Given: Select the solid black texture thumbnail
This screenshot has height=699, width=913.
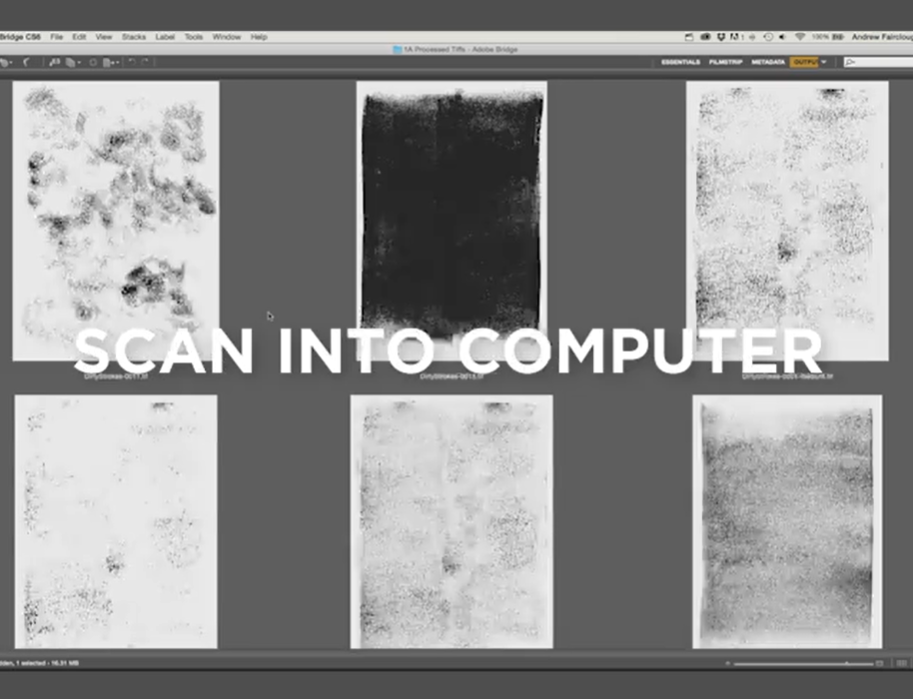Looking at the screenshot, I should pos(451,217).
